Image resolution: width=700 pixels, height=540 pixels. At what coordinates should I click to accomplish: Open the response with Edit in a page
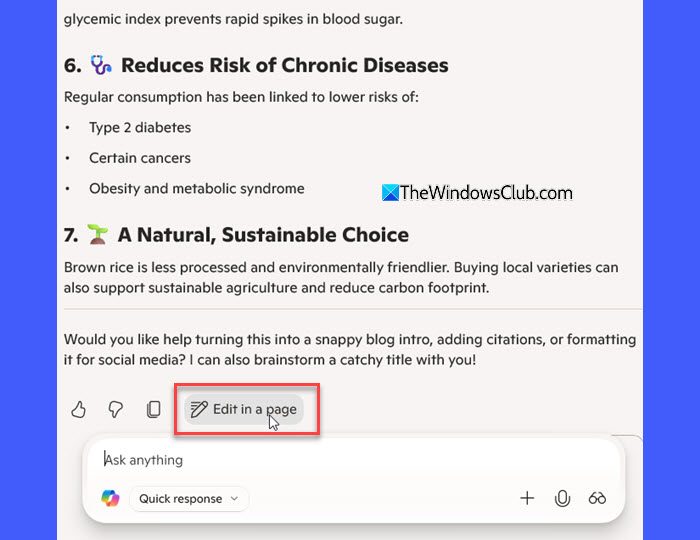[244, 409]
